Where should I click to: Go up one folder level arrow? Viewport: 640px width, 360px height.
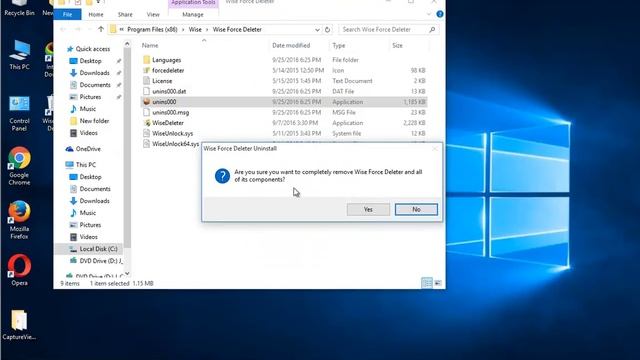(101, 29)
